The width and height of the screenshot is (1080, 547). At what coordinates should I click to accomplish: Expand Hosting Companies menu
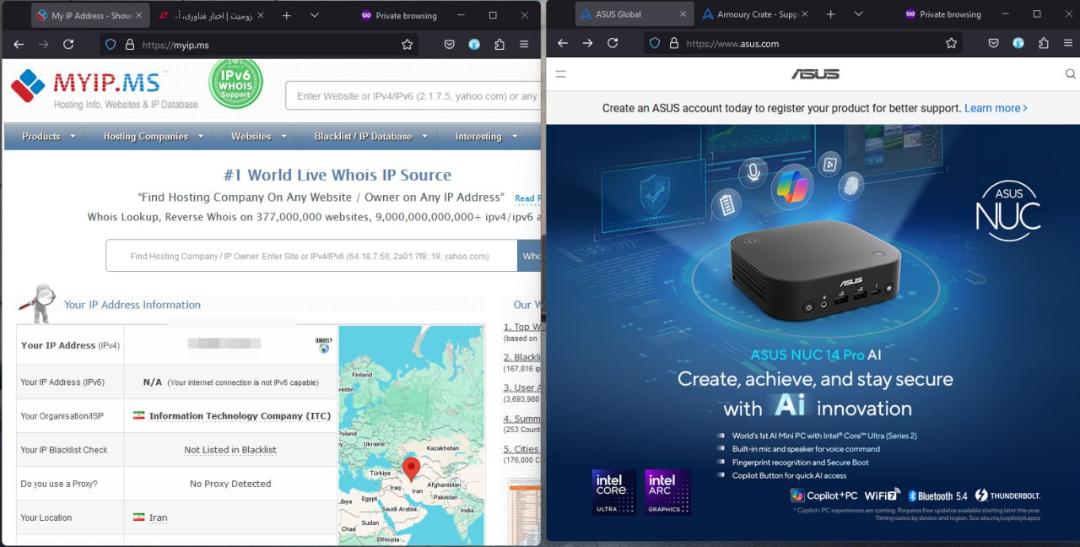[x=153, y=136]
